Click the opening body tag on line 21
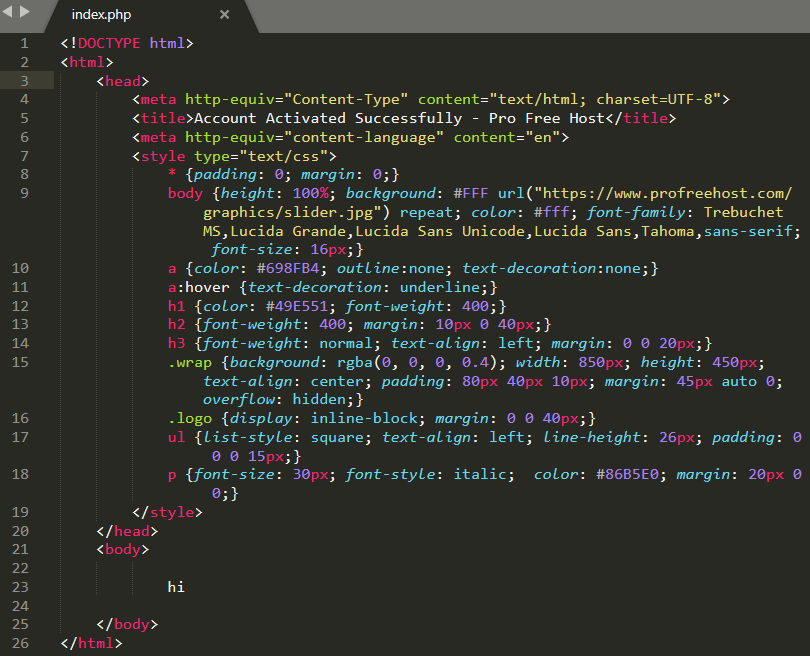Viewport: 810px width, 656px height. (x=123, y=549)
